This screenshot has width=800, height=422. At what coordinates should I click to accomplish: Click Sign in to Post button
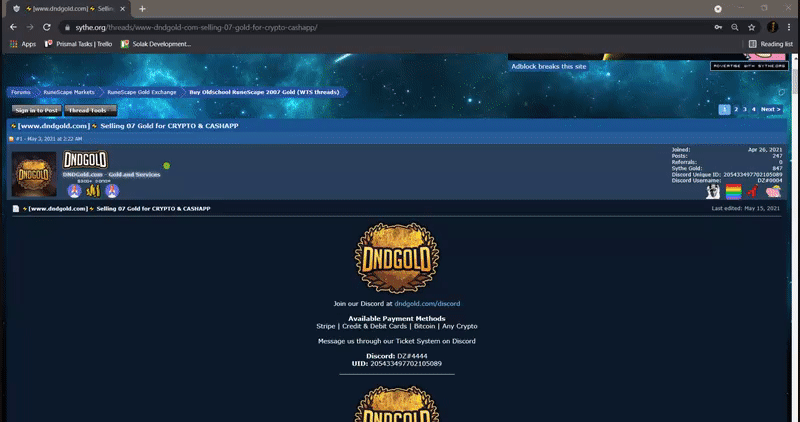tap(36, 110)
